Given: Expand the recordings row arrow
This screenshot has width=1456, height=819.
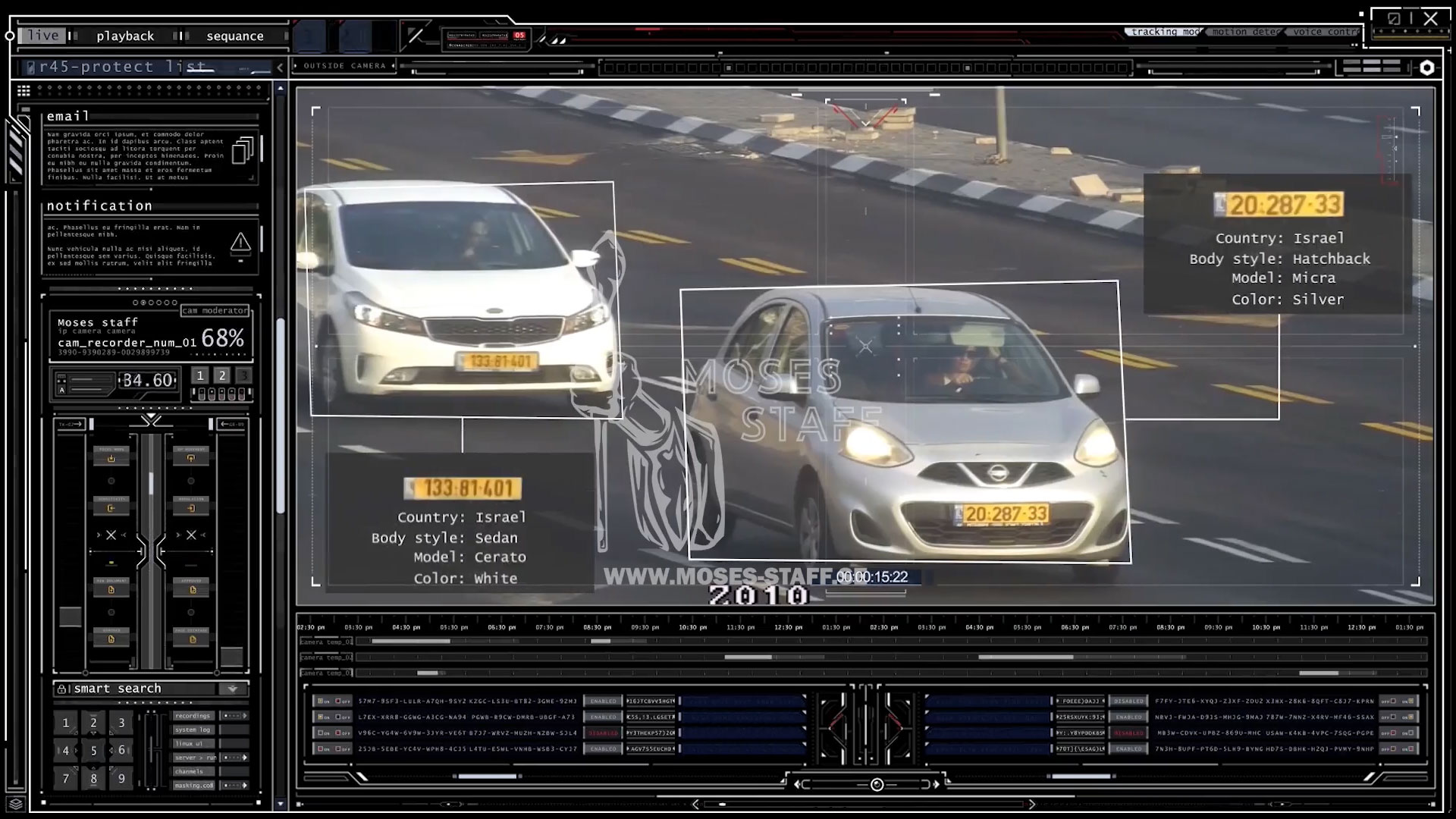Looking at the screenshot, I should [x=244, y=716].
